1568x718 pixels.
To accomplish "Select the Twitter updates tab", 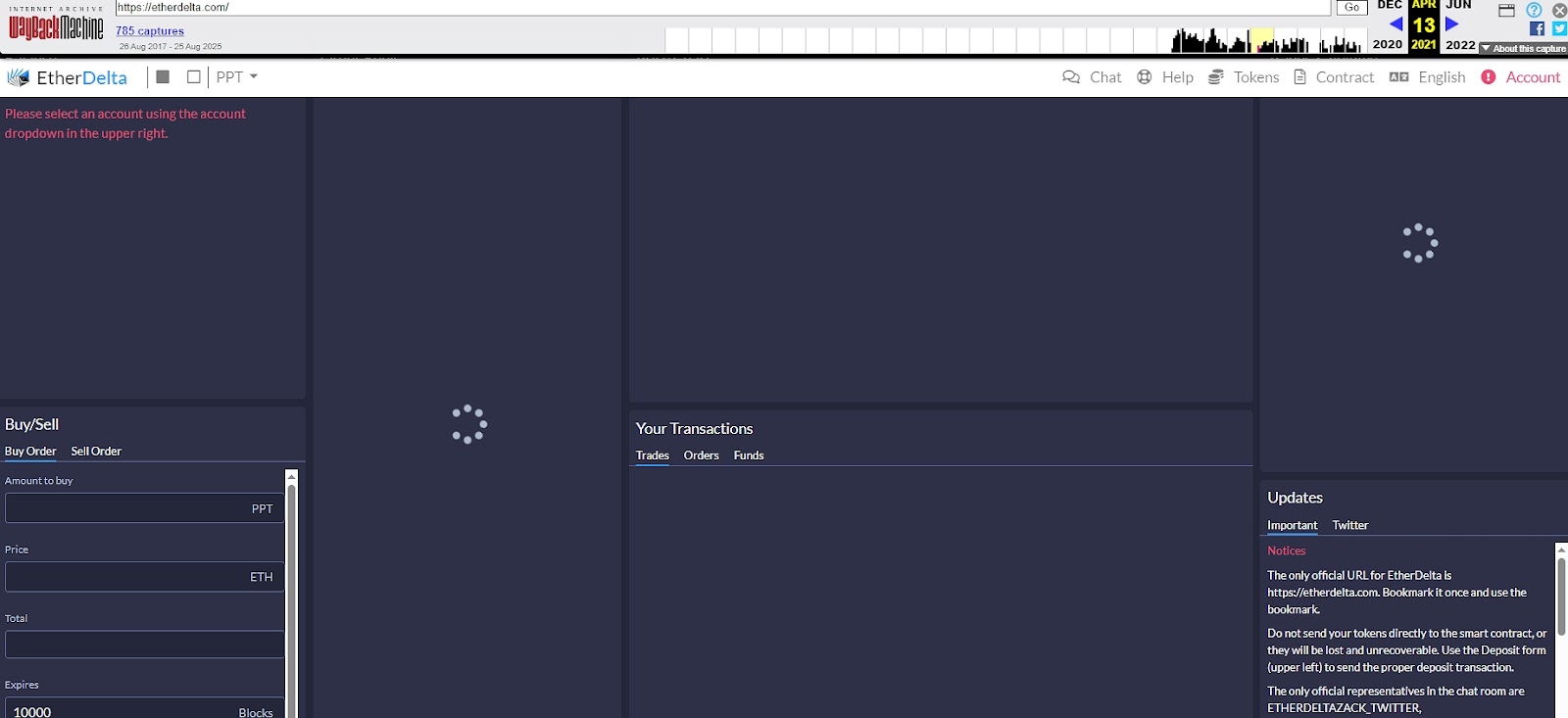I will (1349, 526).
